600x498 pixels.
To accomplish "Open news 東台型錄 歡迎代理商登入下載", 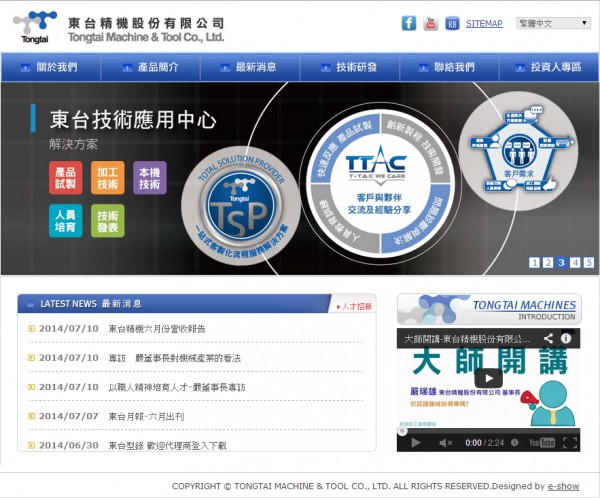I will pos(167,446).
